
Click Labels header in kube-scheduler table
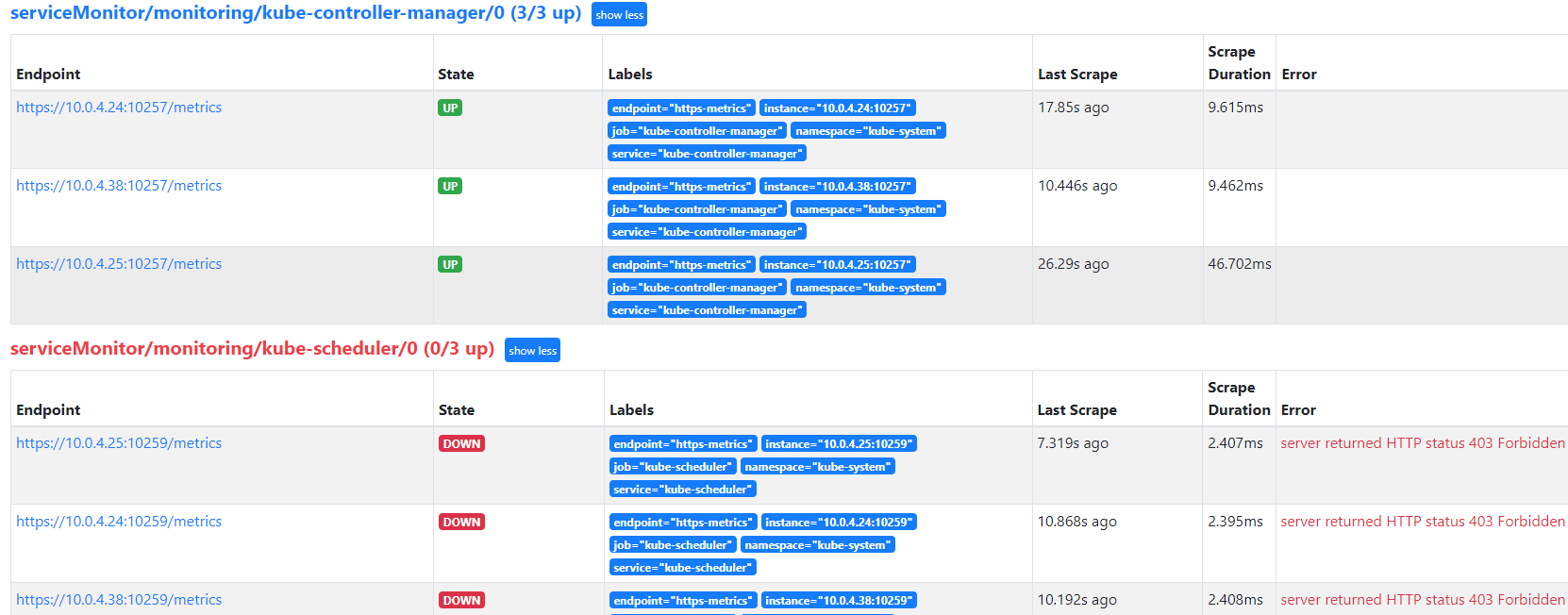(631, 410)
